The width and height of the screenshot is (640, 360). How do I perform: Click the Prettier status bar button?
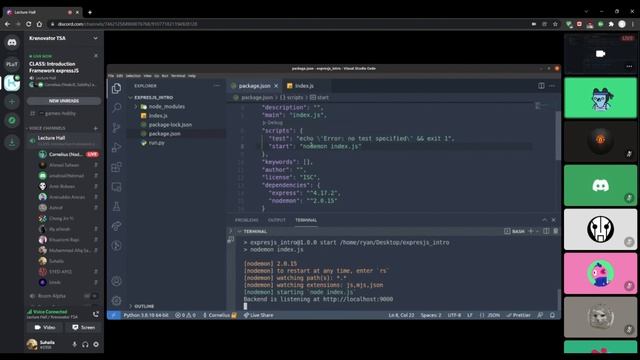coord(518,315)
